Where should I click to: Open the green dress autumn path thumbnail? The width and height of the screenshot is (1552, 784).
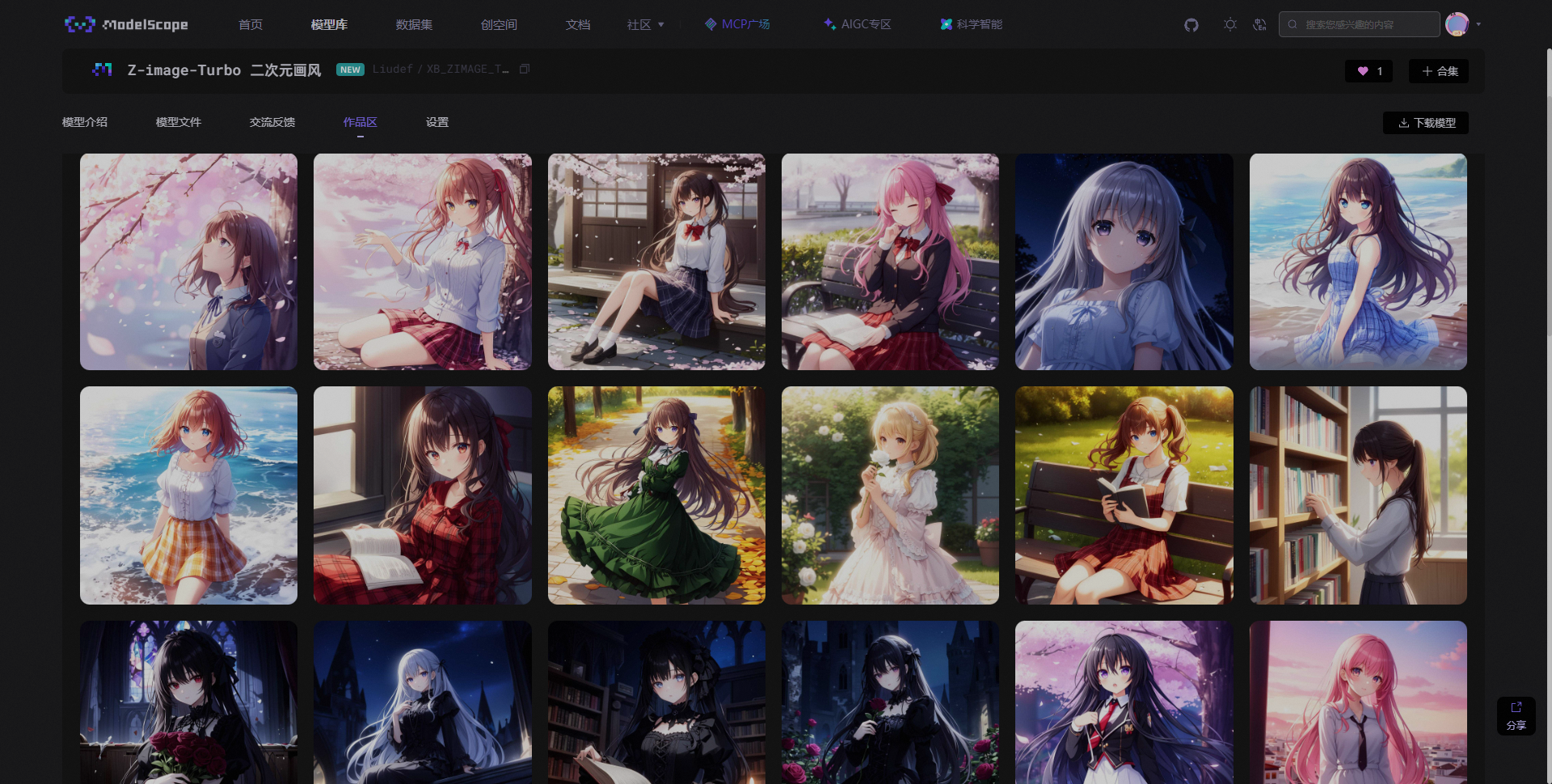pyautogui.click(x=656, y=495)
